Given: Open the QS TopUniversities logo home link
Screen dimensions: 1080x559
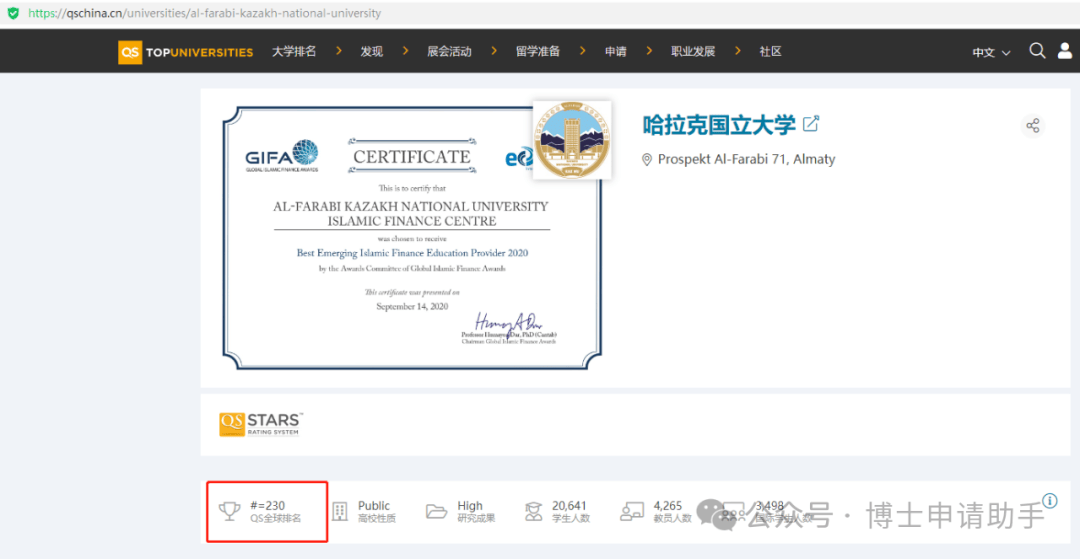Looking at the screenshot, I should tap(185, 52).
